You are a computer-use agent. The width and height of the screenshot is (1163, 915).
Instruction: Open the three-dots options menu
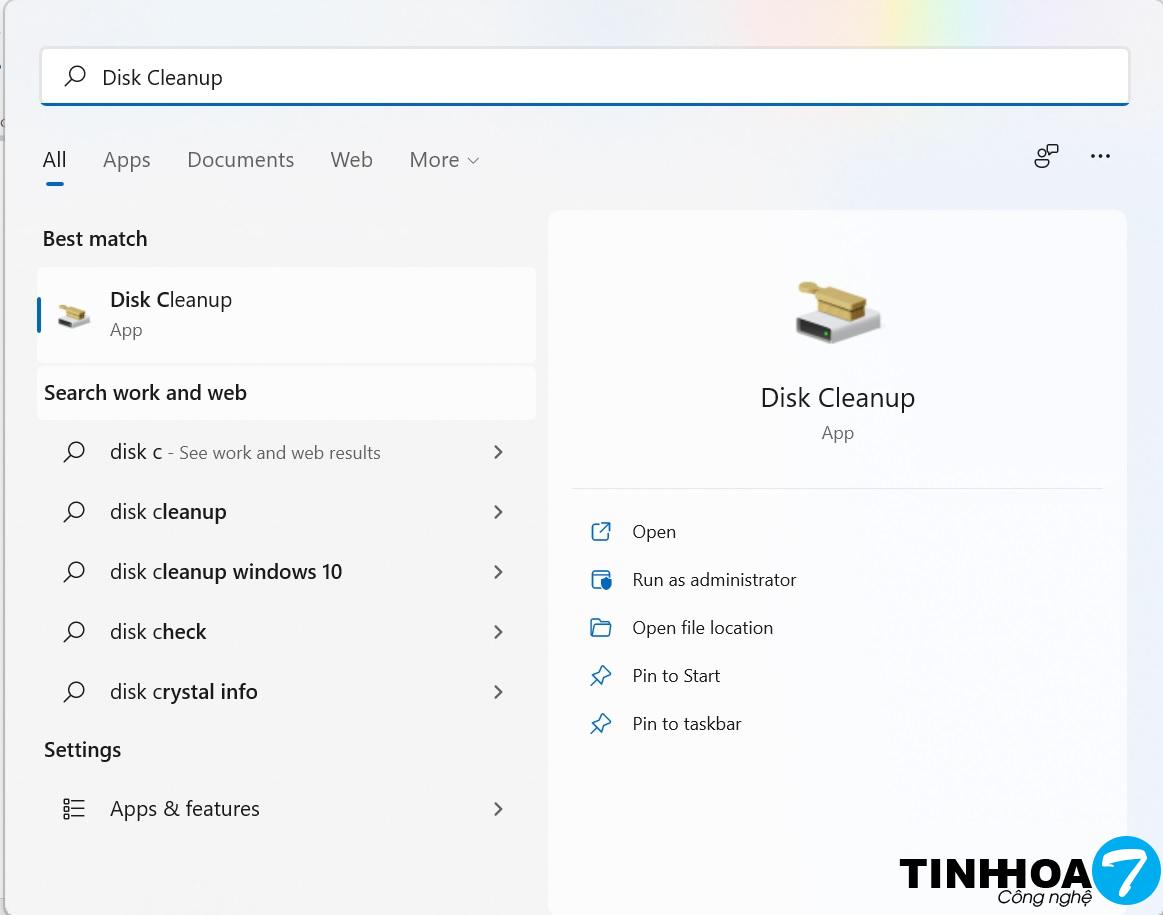point(1100,156)
